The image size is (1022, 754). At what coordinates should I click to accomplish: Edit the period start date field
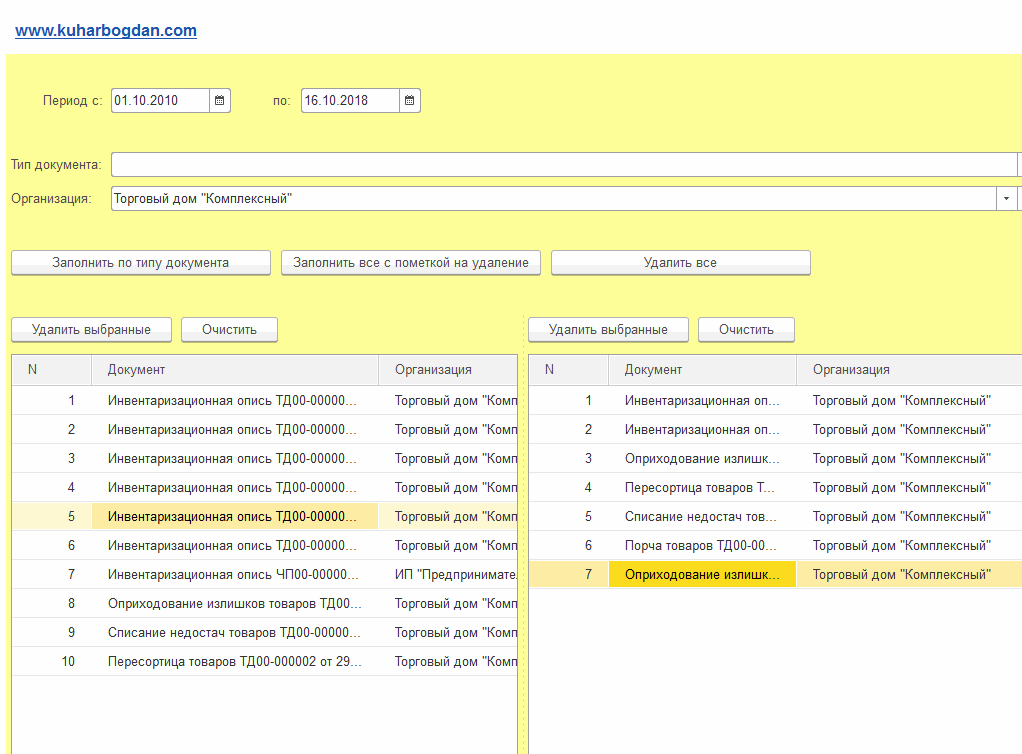coord(160,101)
